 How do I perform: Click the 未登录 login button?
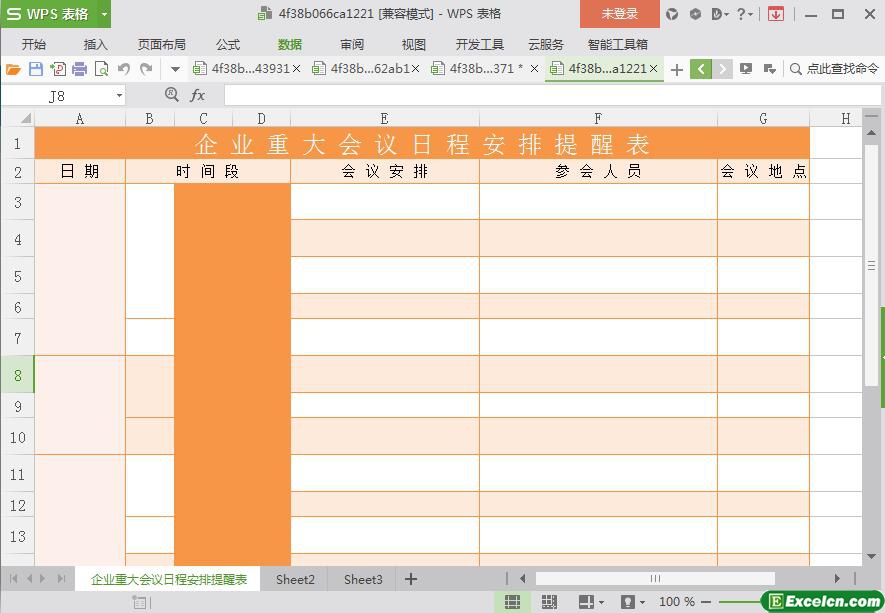(619, 14)
